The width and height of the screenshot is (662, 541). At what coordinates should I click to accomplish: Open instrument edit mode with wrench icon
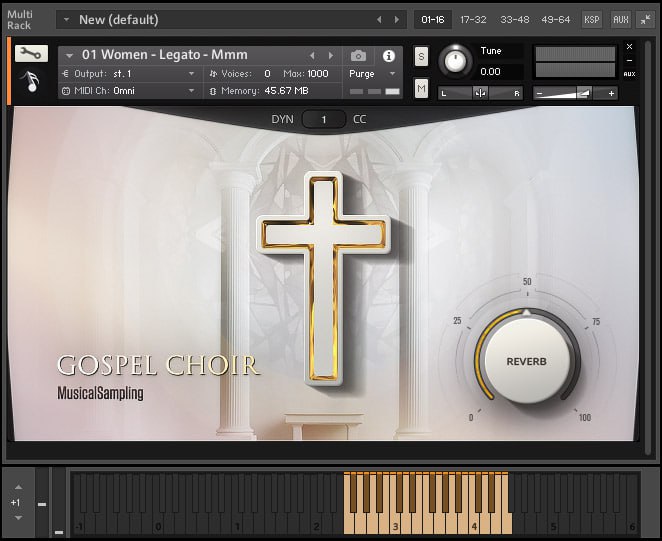[32, 54]
